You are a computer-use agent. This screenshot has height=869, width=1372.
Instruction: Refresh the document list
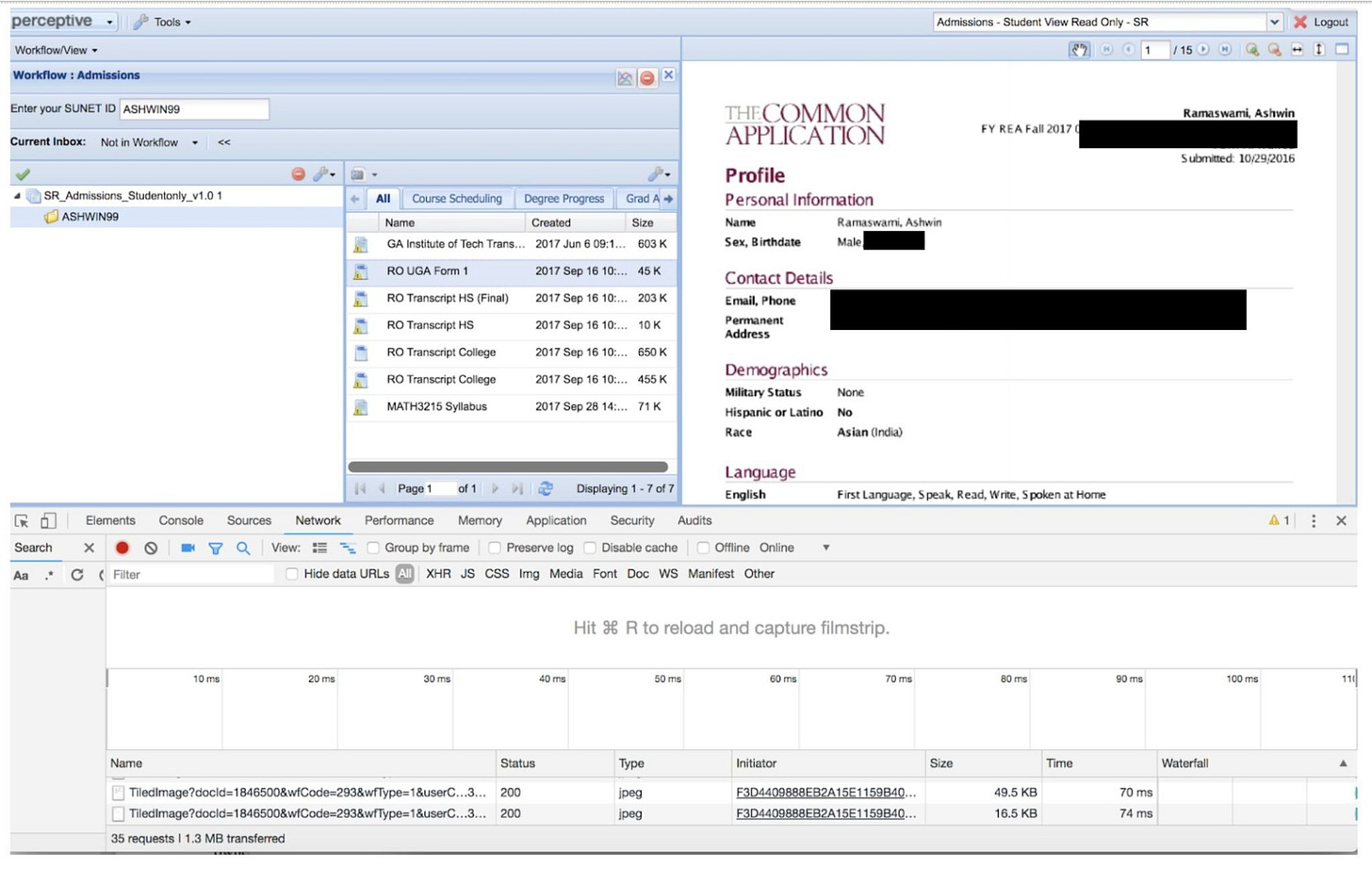coord(546,488)
